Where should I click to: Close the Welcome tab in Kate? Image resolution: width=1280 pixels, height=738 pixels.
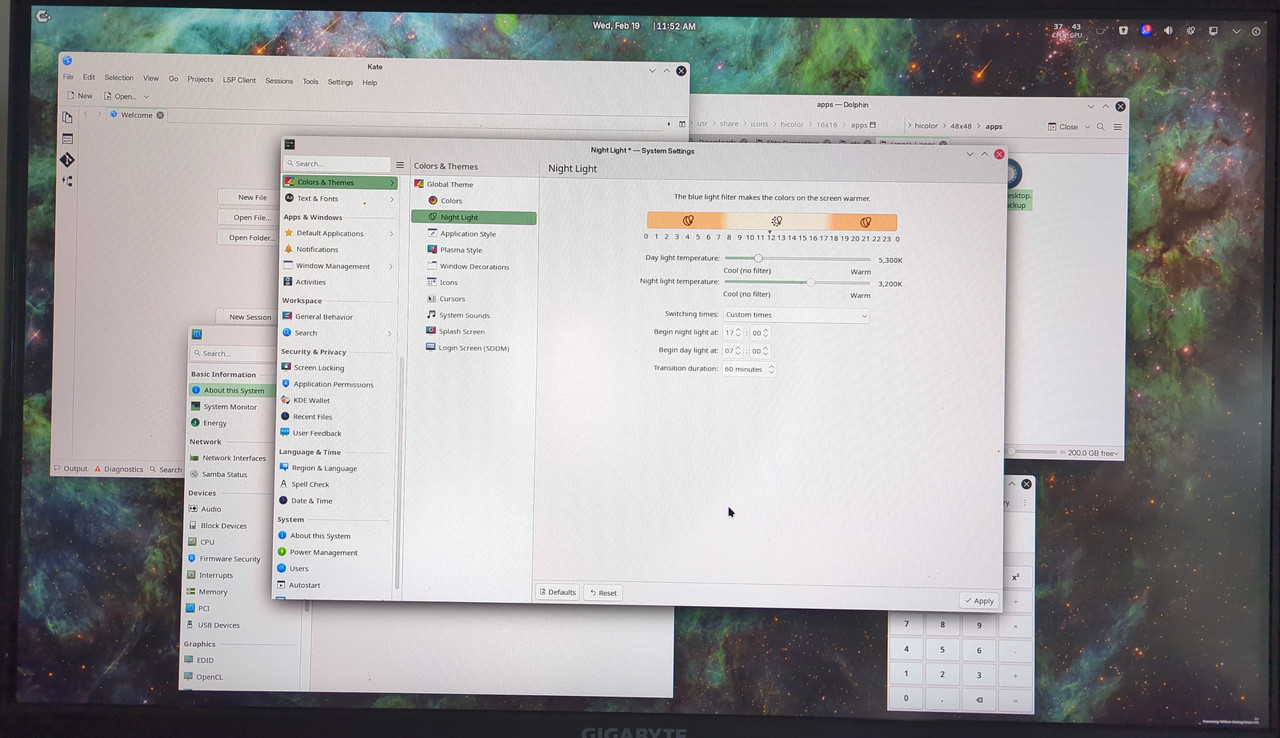160,115
